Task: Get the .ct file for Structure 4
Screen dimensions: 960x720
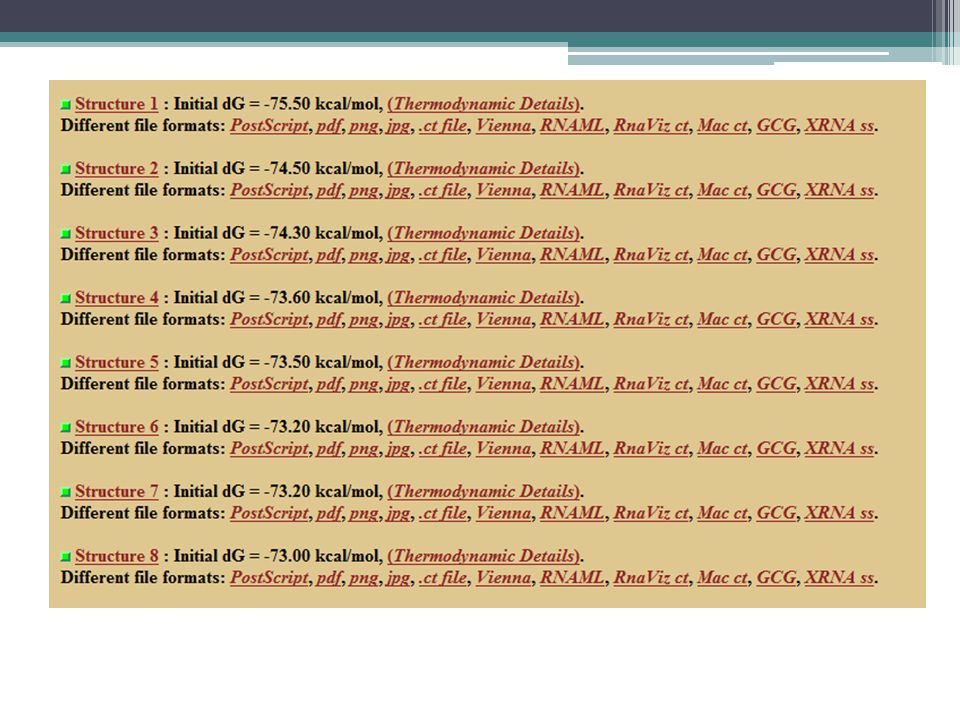Action: [x=442, y=319]
